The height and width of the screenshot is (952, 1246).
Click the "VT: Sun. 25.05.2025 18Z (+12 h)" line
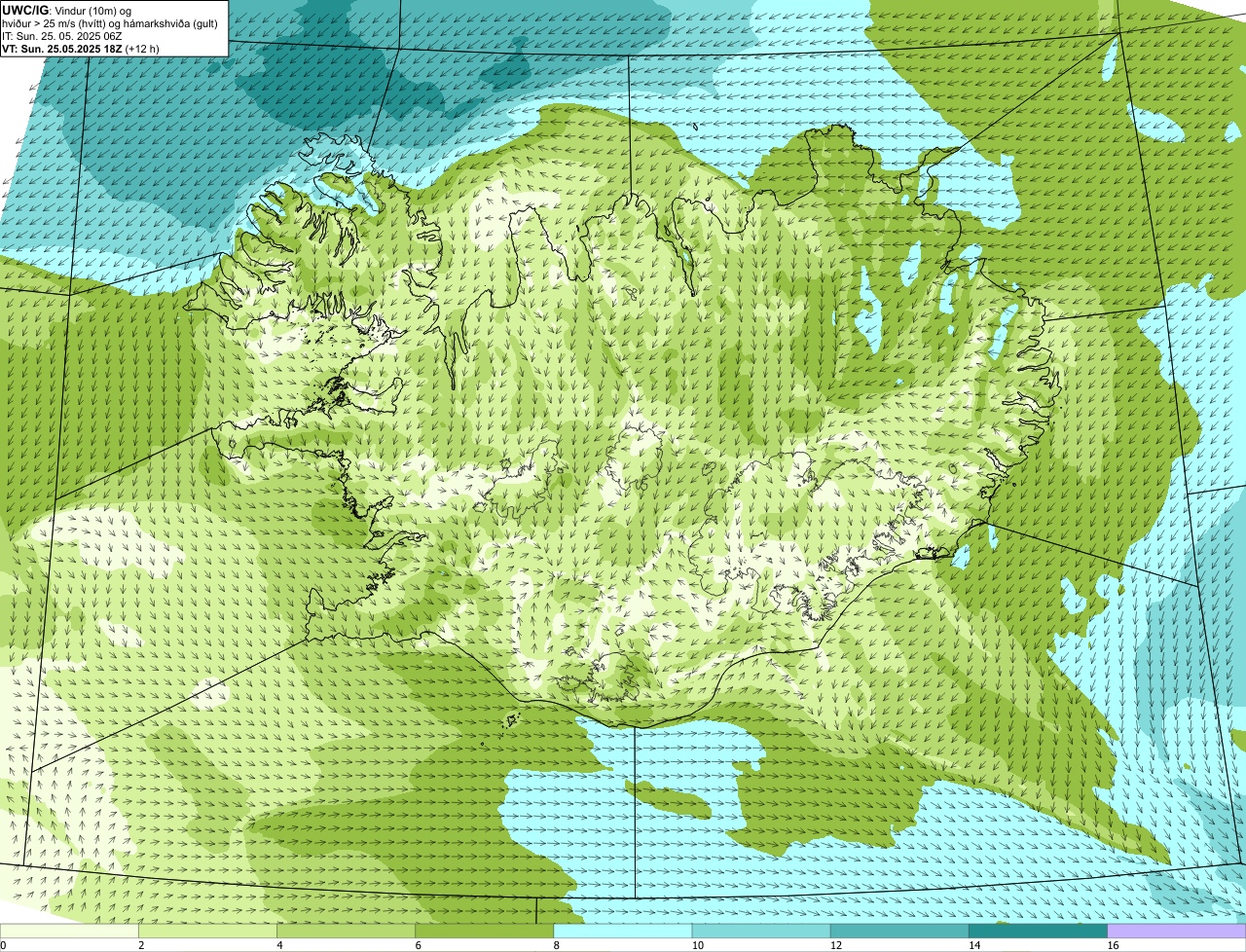[81, 49]
